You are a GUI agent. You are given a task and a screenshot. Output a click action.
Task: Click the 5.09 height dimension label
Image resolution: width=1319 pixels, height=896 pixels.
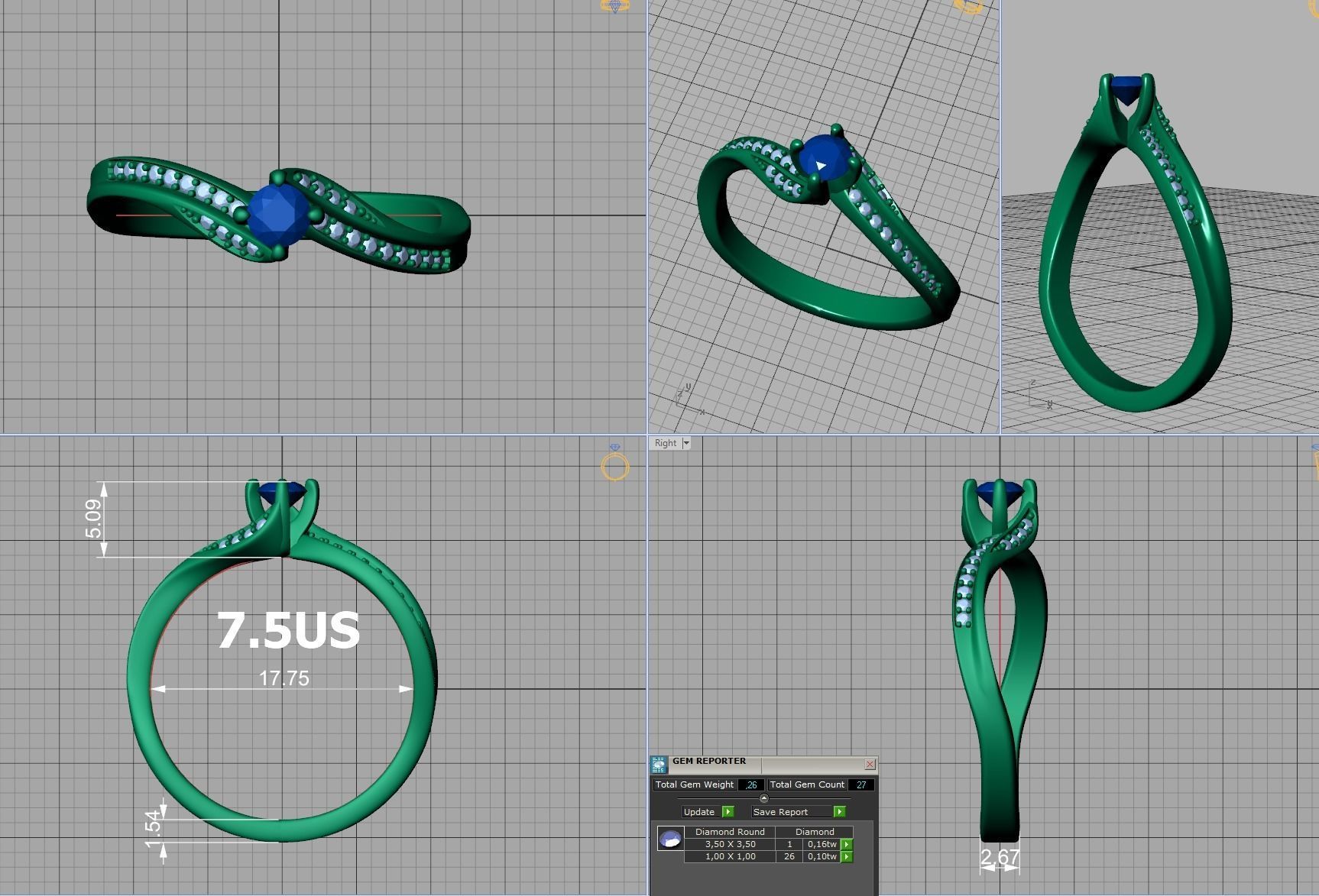click(x=93, y=519)
